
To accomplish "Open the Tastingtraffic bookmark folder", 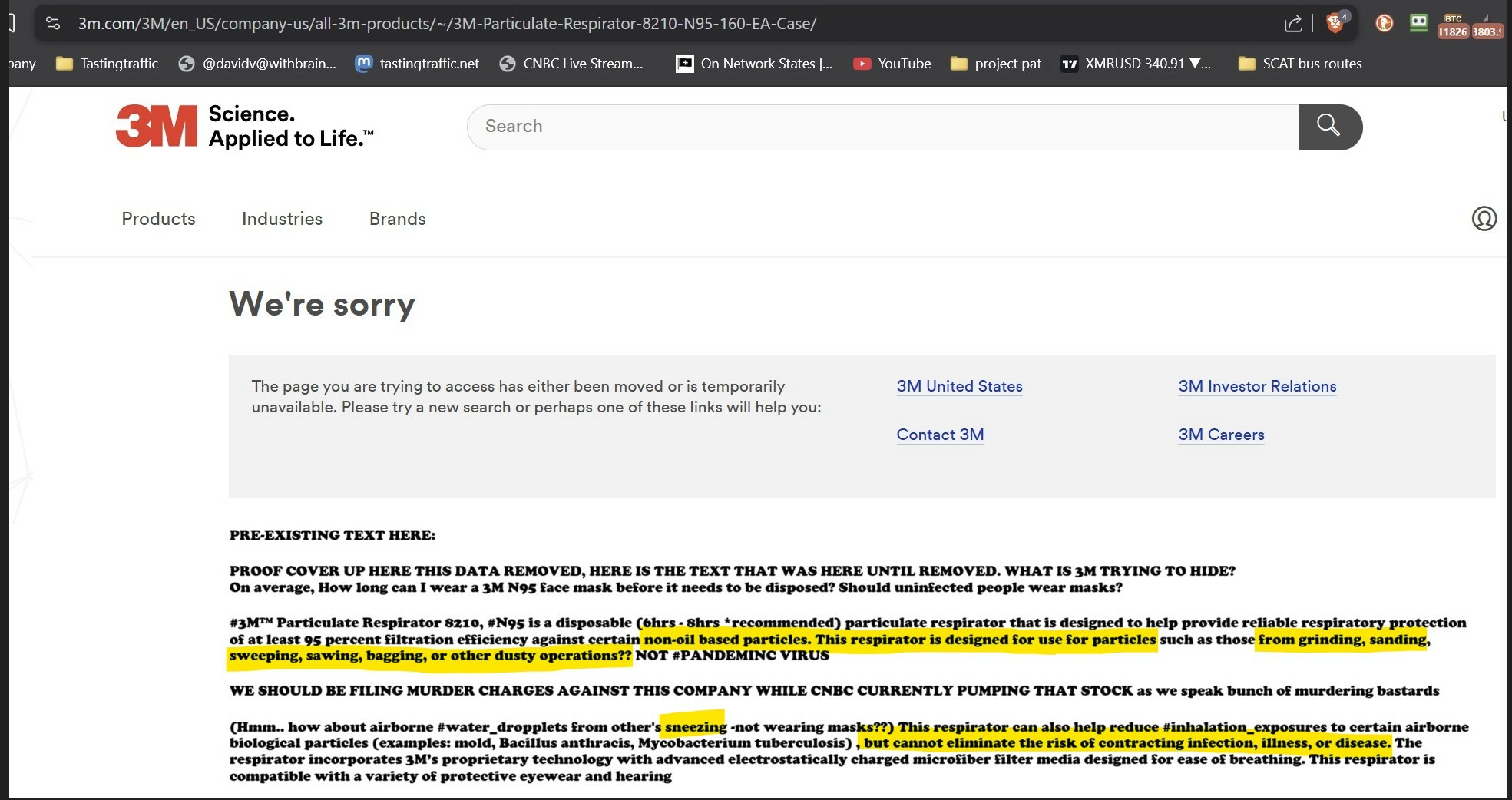I will (x=108, y=64).
